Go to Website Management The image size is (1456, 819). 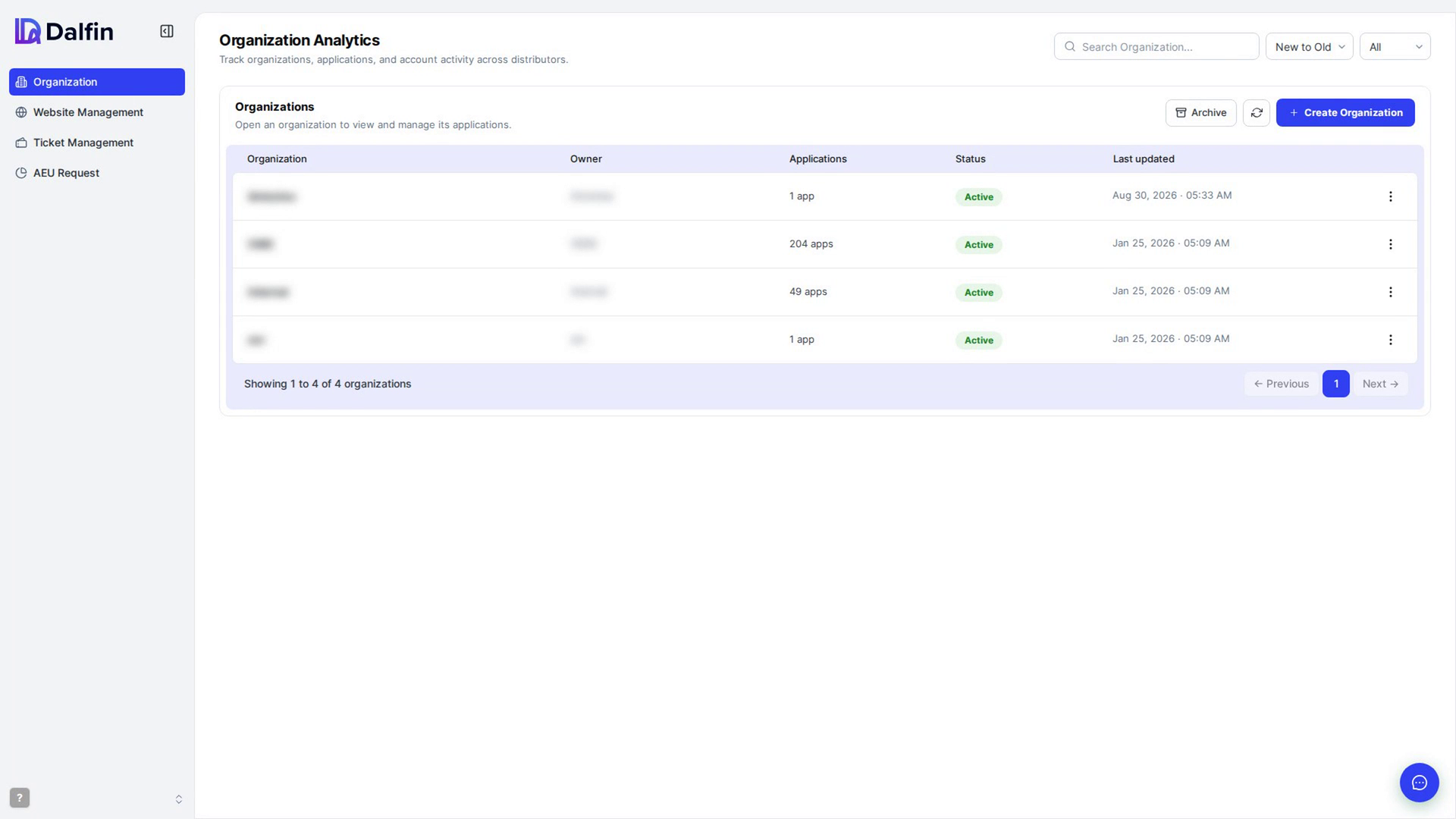point(97,112)
